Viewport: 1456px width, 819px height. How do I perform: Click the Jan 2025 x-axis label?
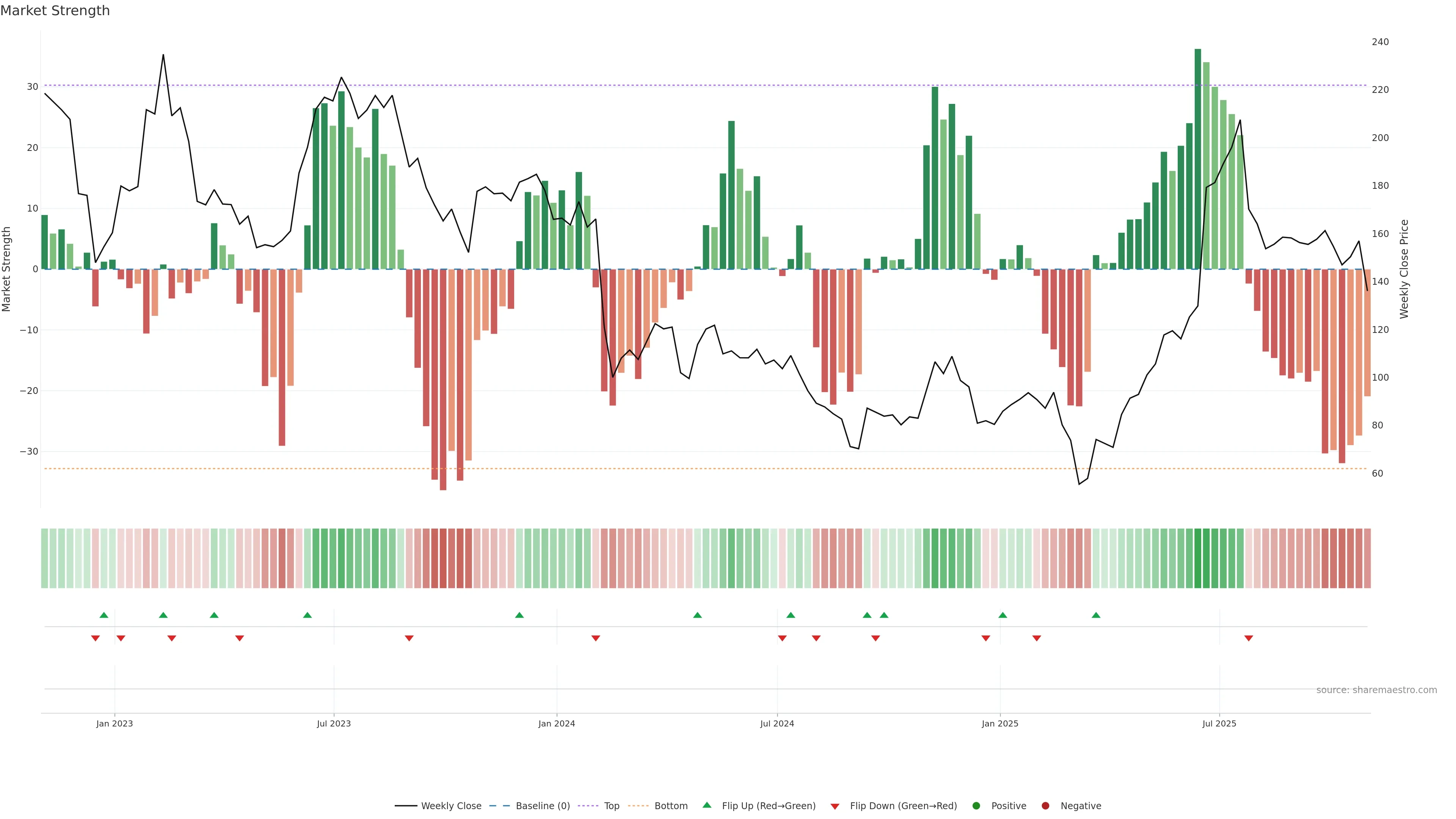point(1000,723)
